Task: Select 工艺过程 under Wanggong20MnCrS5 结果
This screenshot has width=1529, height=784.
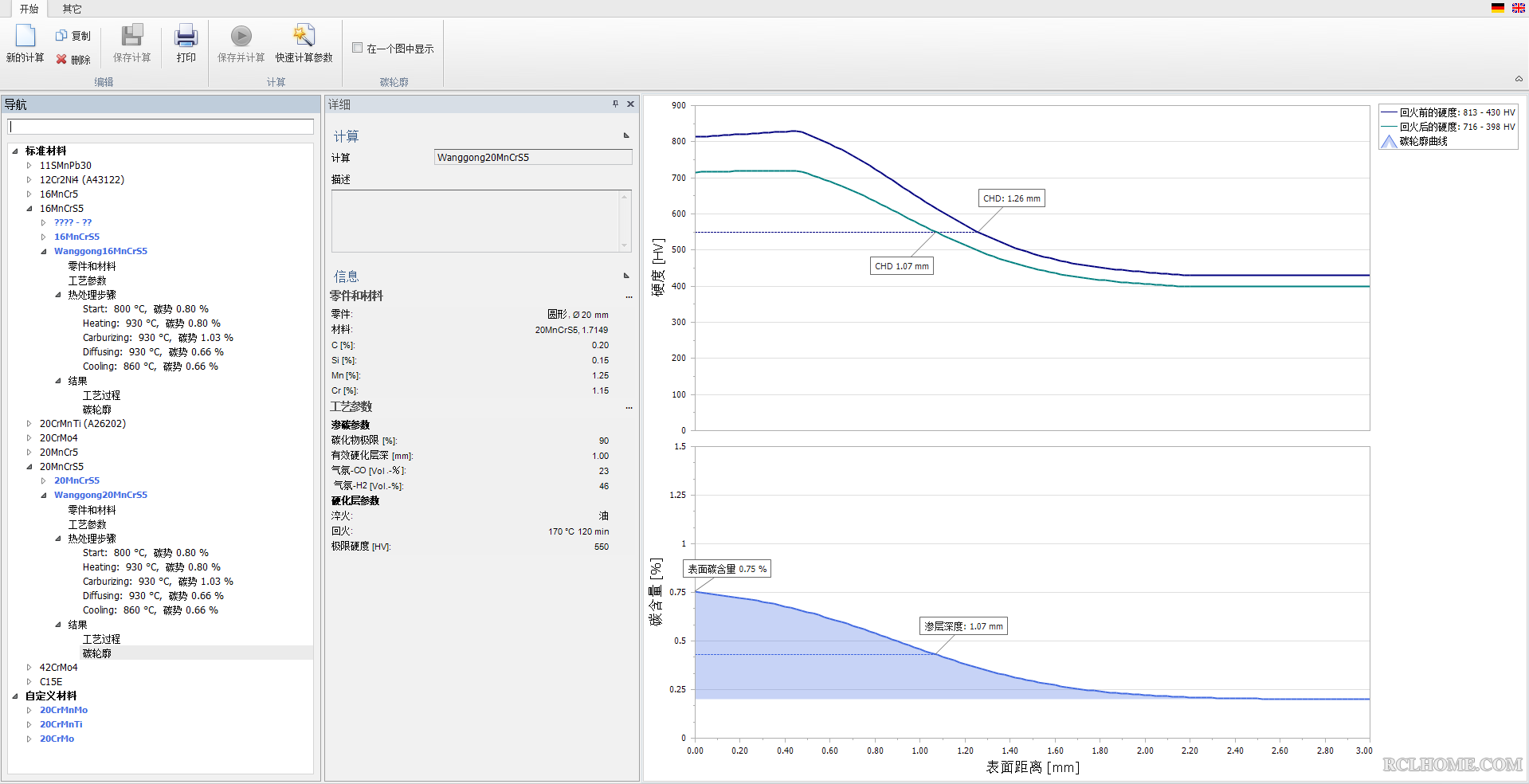Action: [101, 639]
